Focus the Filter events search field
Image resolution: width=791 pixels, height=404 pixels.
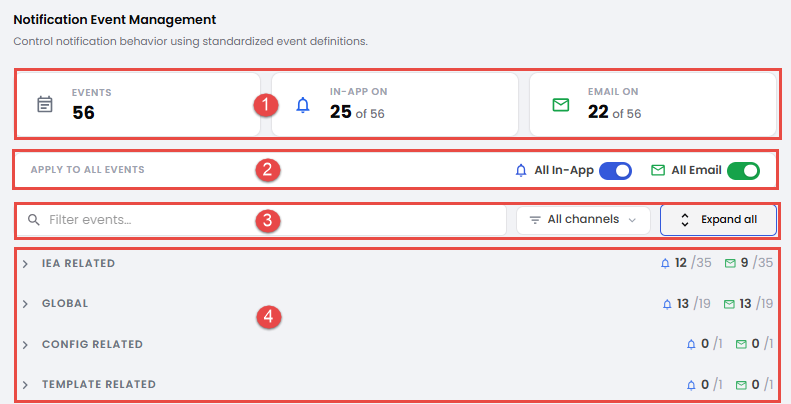tap(262, 220)
